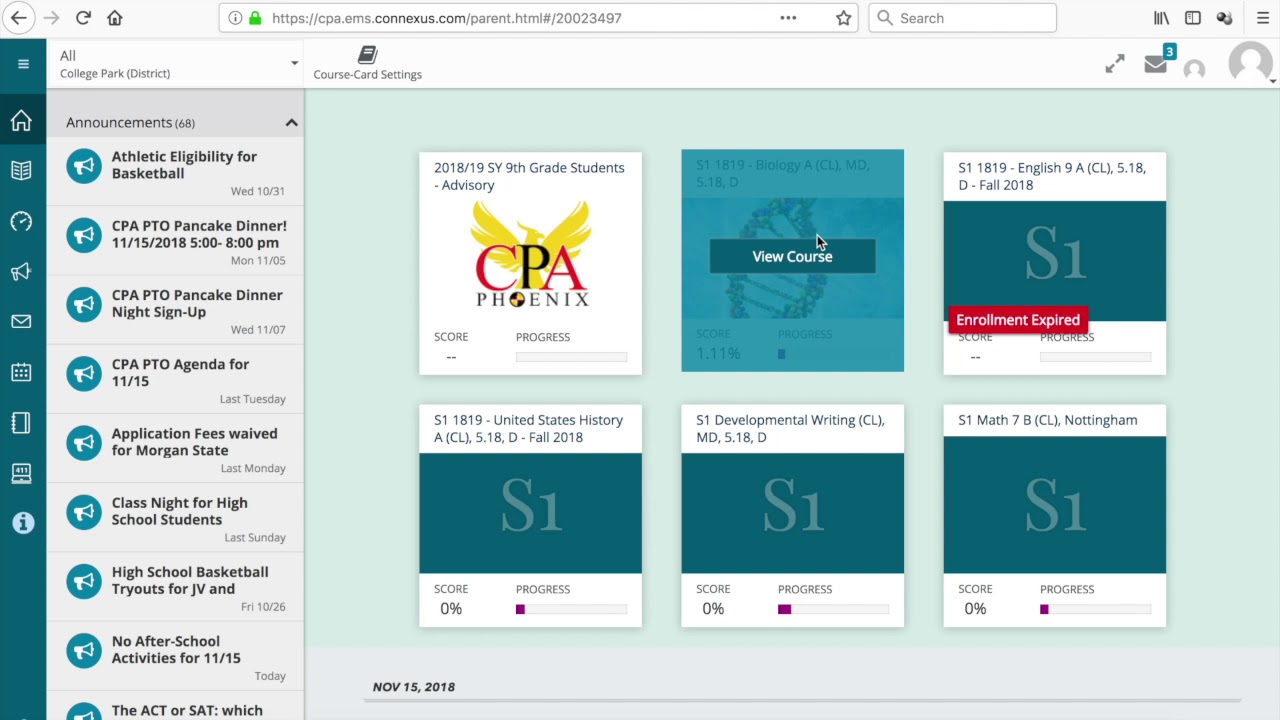Go back with the browser back arrow

pyautogui.click(x=19, y=18)
